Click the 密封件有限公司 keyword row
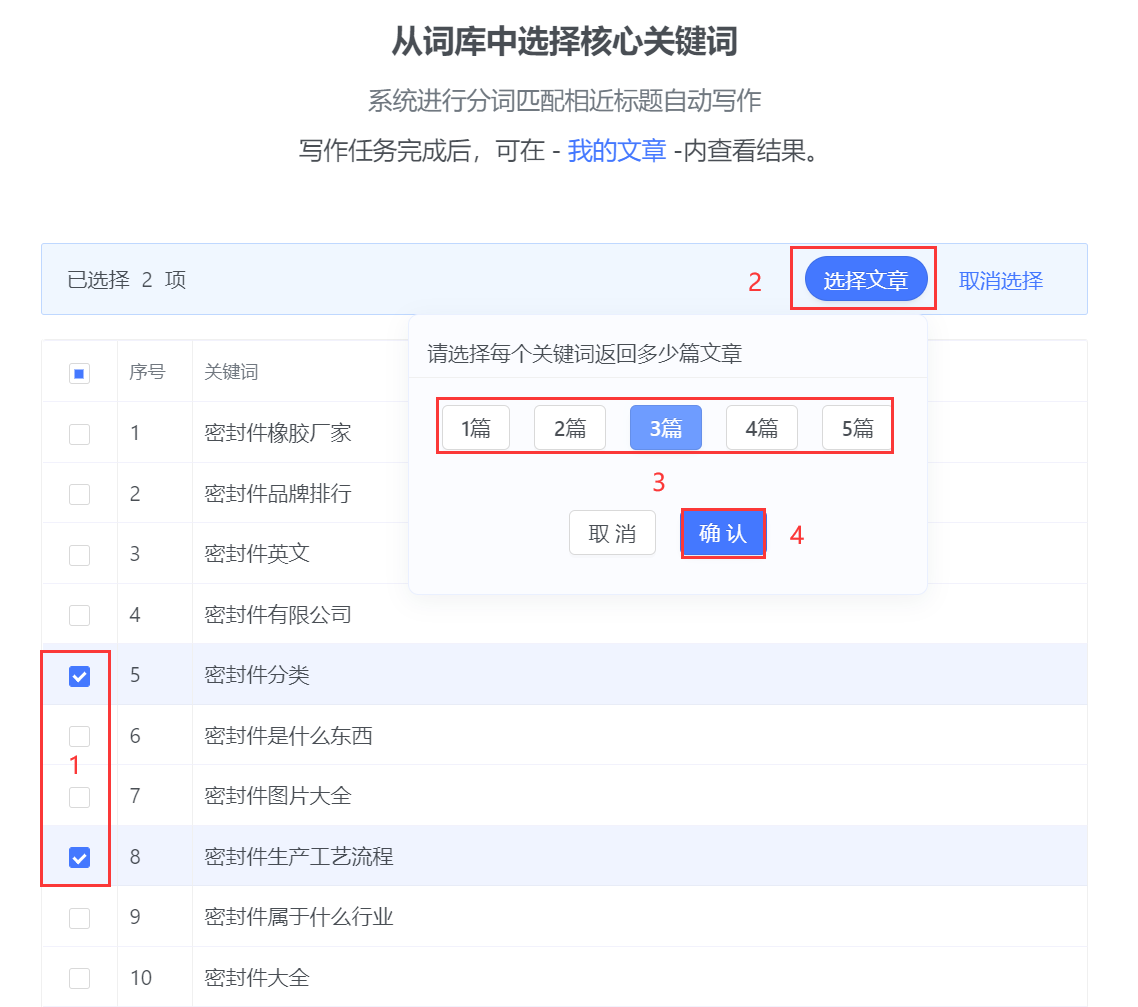The height and width of the screenshot is (1007, 1138). pyautogui.click(x=278, y=615)
